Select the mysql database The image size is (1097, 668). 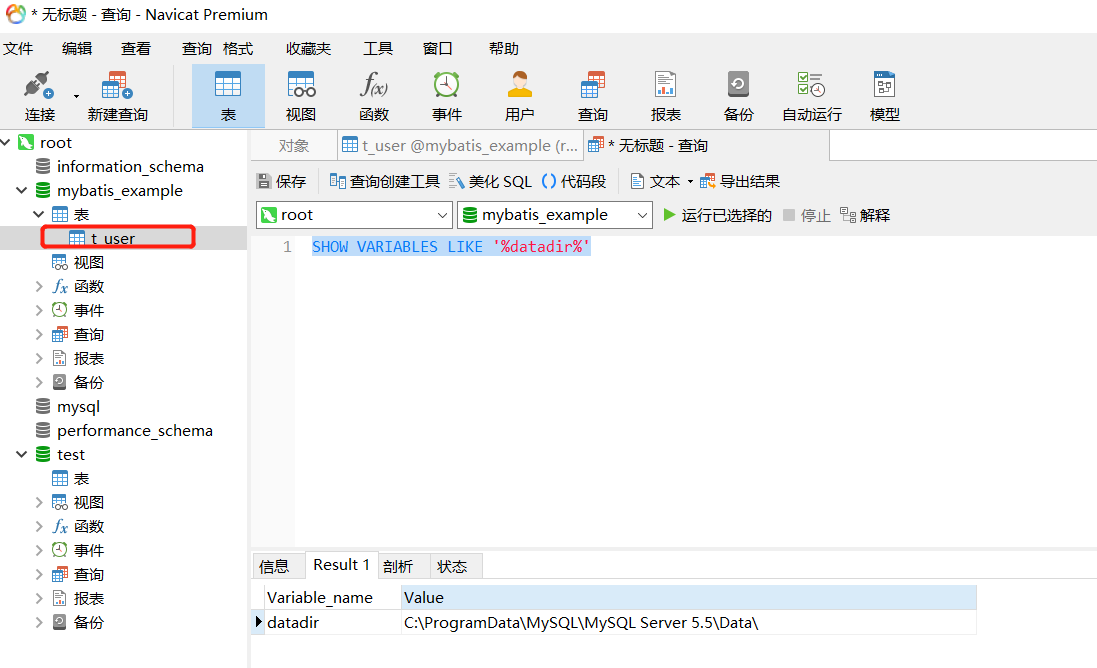[x=78, y=406]
